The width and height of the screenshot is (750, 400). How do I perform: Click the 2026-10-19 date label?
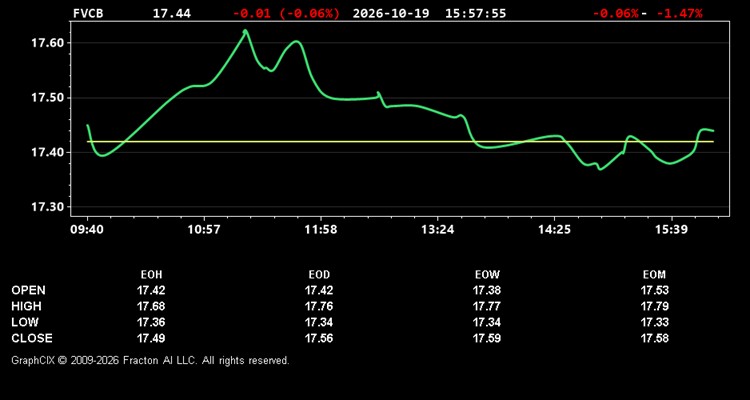tap(391, 13)
